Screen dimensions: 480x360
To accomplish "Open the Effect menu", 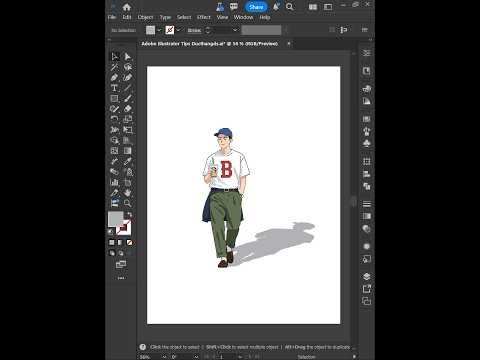I will point(204,17).
